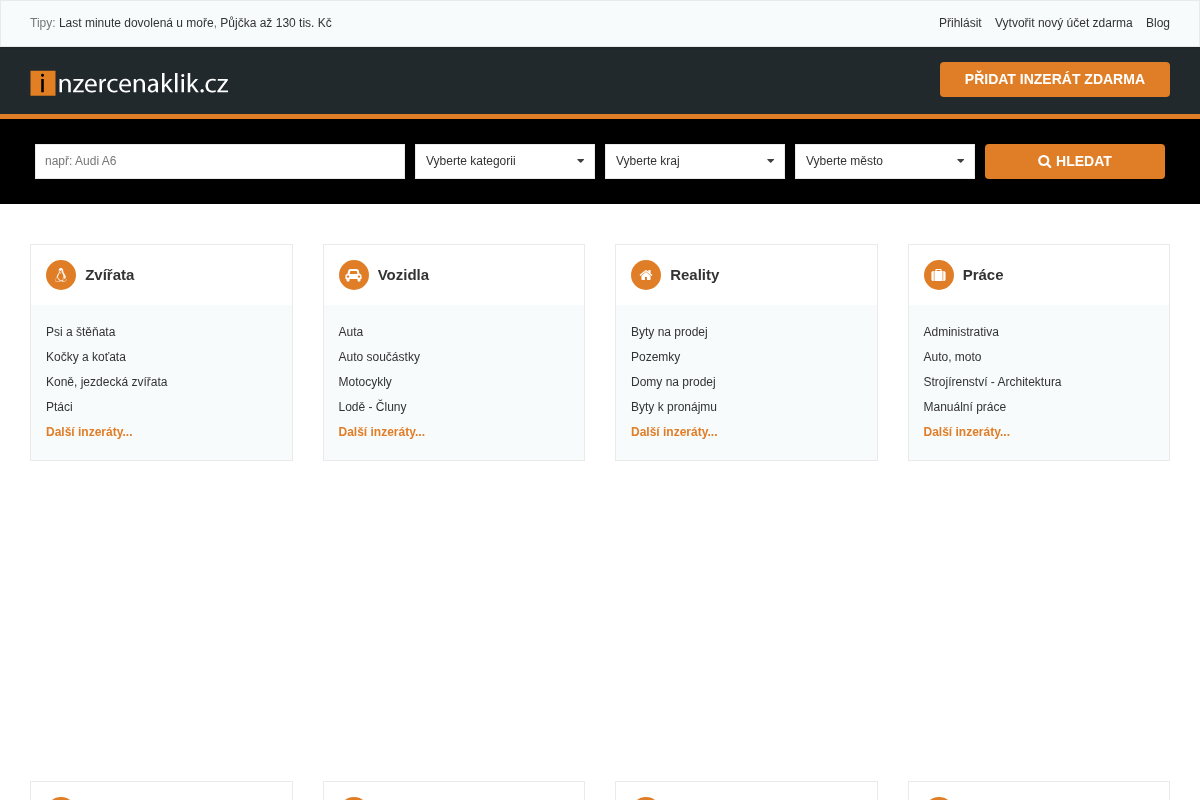Expand the Vyberte kategorii dropdown
Screen dimensions: 1200x800
[505, 161]
